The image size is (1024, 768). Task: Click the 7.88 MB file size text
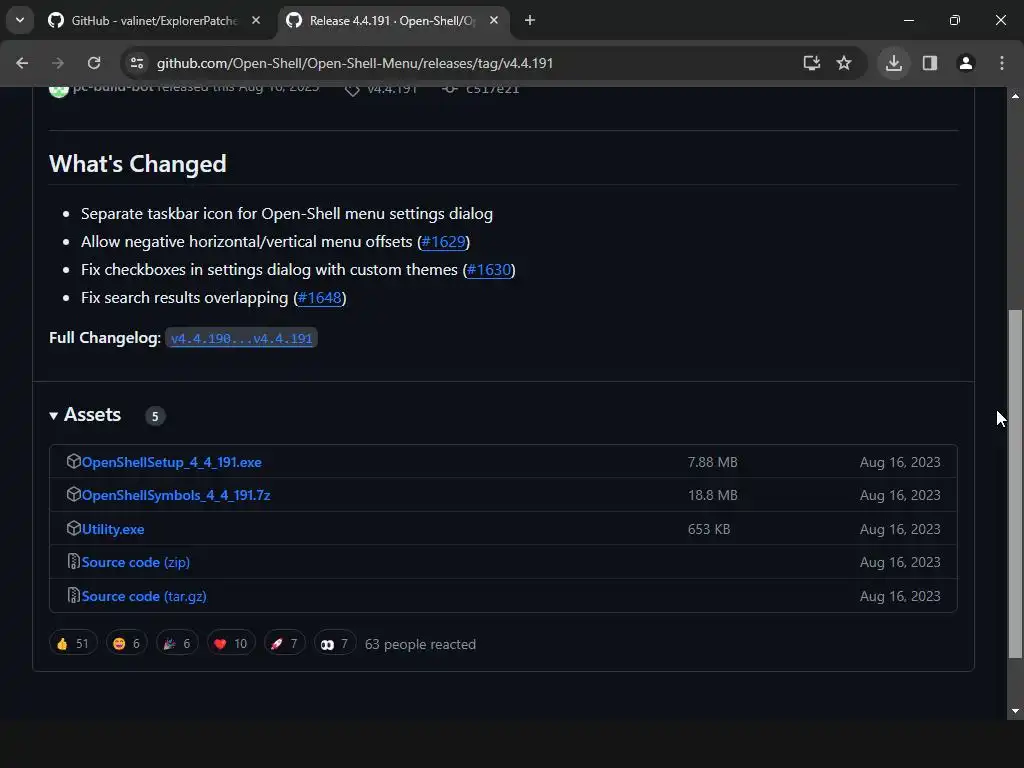[x=712, y=462]
